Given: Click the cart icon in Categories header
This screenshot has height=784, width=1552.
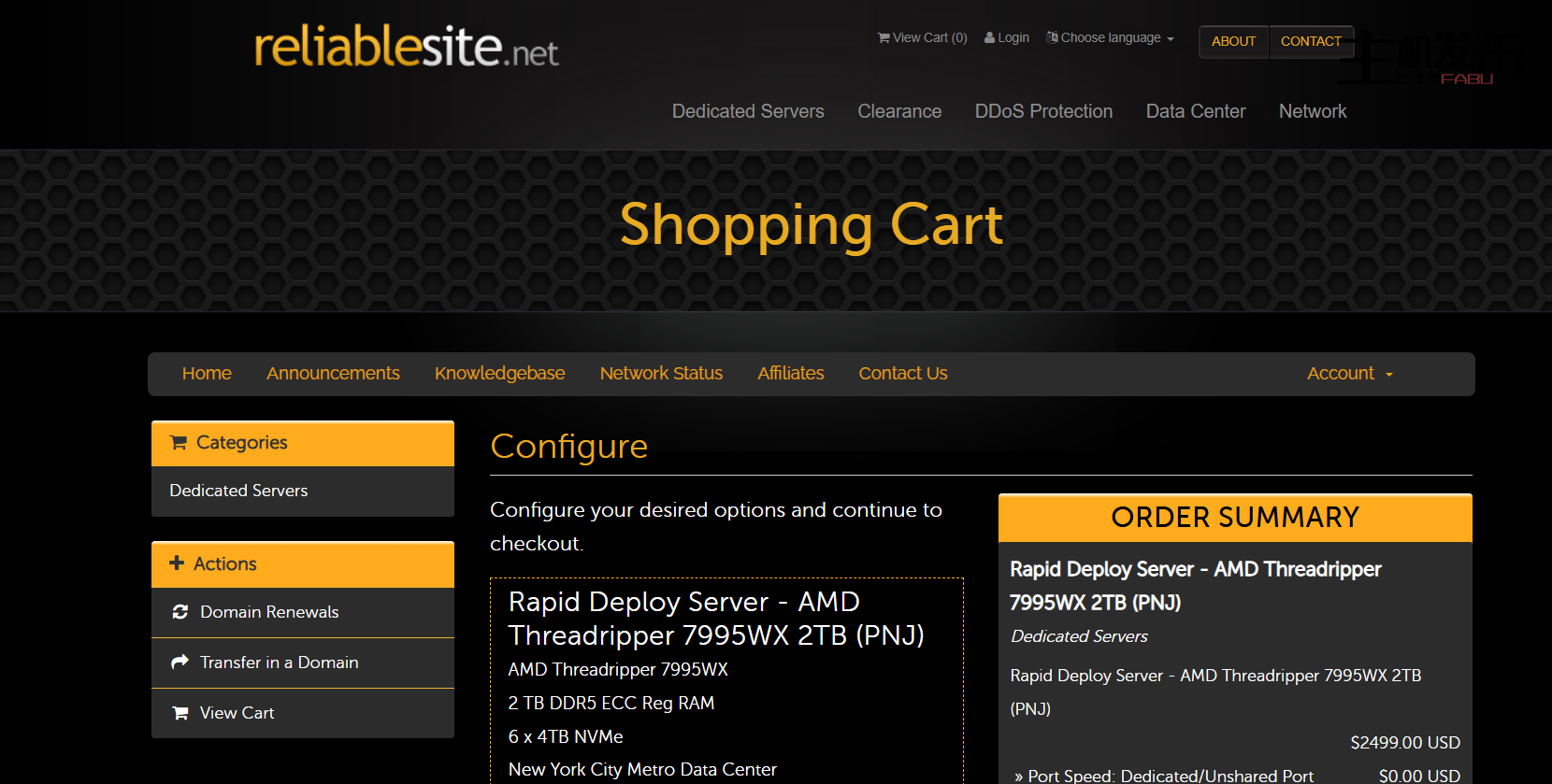Looking at the screenshot, I should [179, 443].
